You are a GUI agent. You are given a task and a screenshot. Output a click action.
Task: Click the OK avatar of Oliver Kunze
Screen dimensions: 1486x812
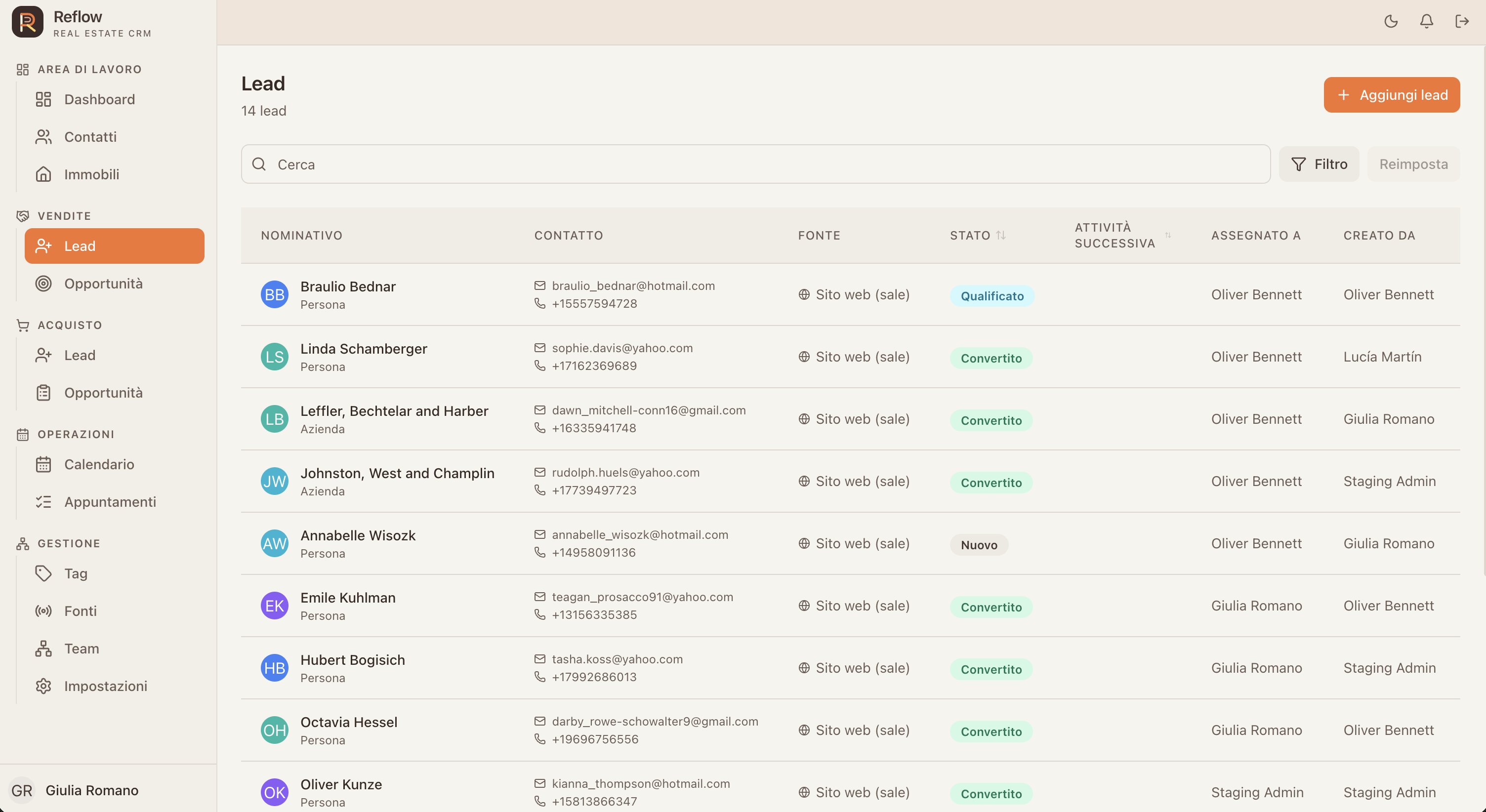click(x=275, y=792)
